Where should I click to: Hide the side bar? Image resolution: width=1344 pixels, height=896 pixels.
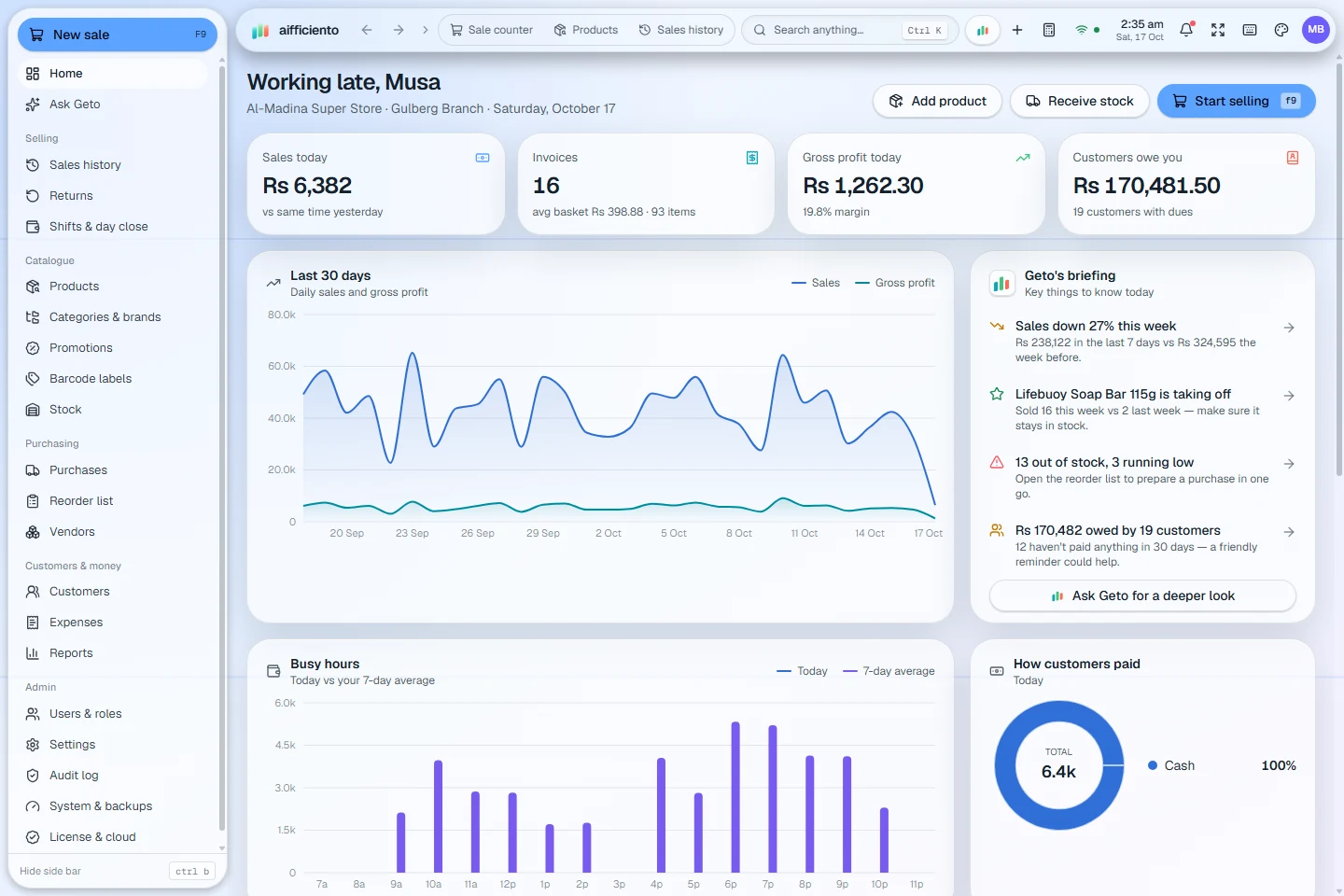(118, 872)
